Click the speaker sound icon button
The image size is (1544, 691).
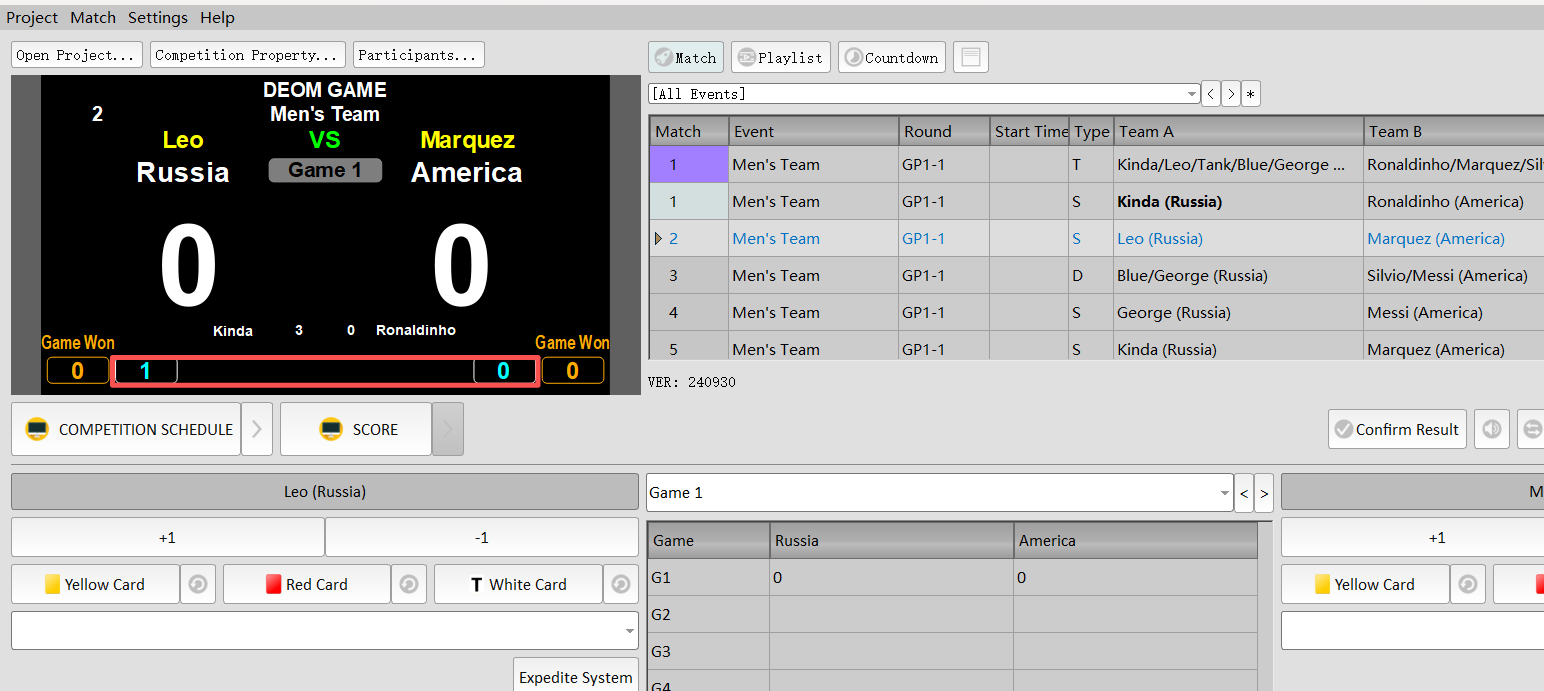[1491, 429]
